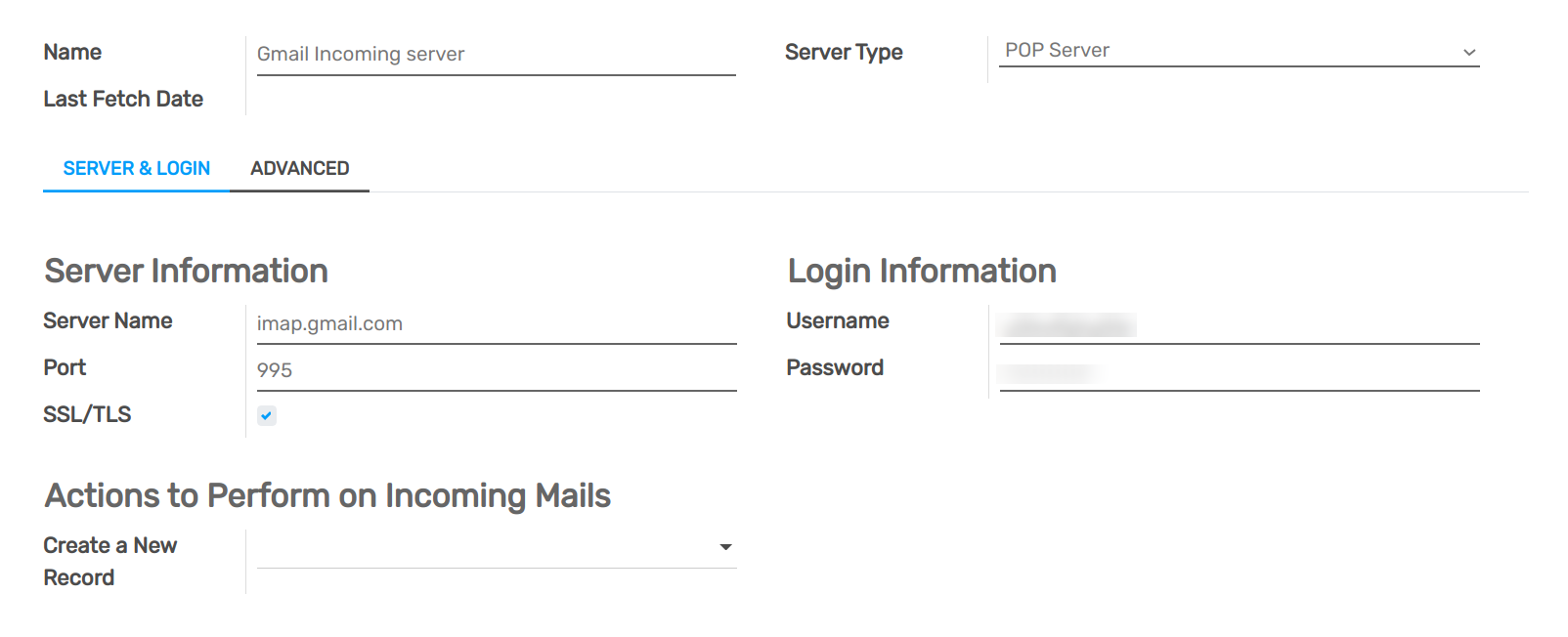This screenshot has height=637, width=1568.
Task: Edit the Port field showing 995
Action: [495, 371]
